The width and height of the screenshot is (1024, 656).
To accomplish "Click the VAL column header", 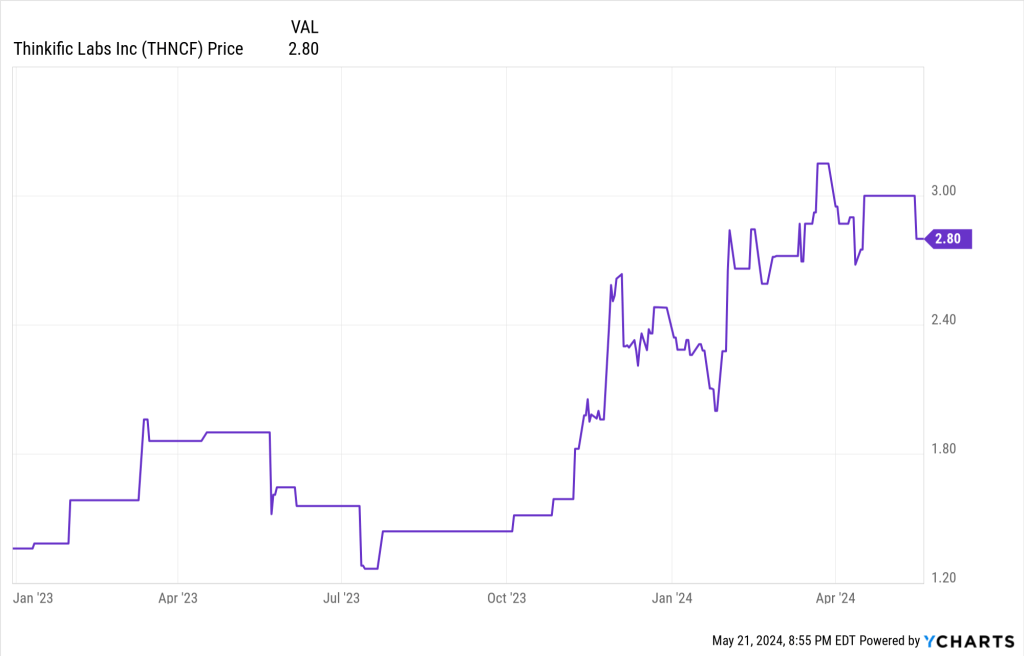I will pyautogui.click(x=304, y=26).
